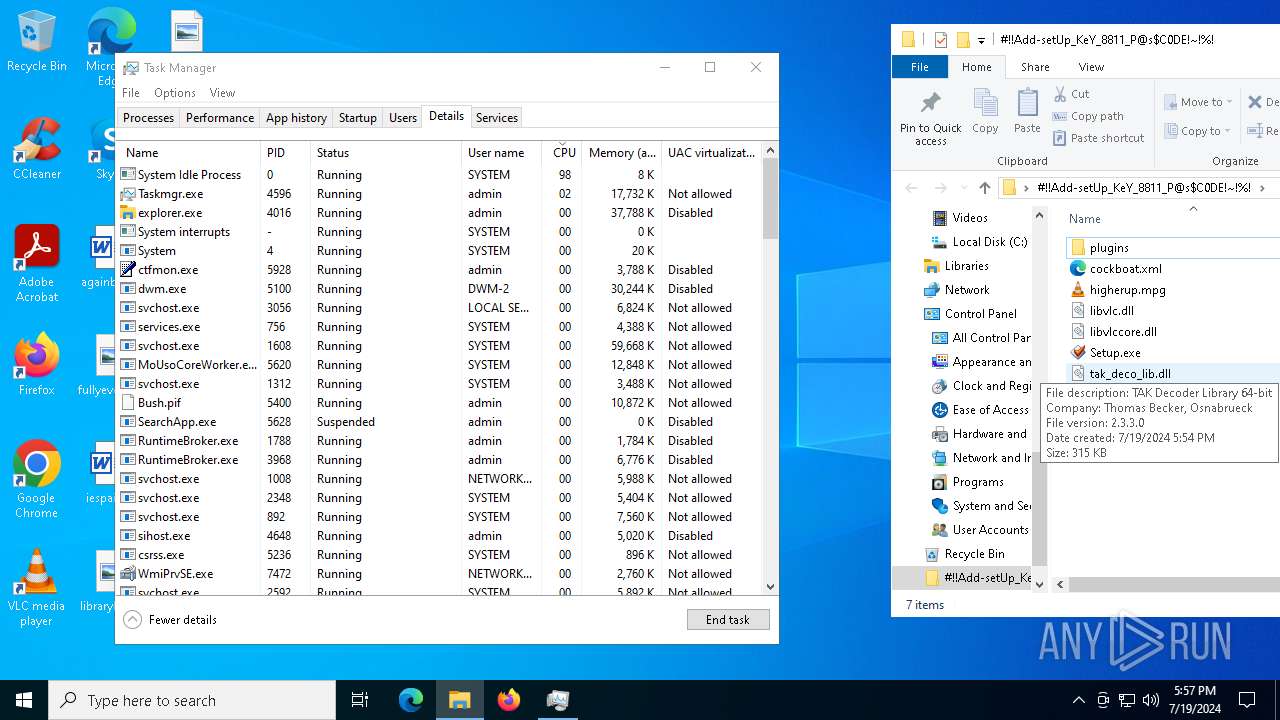Select Bush.pif process row
This screenshot has width=1280, height=720.
click(x=439, y=403)
